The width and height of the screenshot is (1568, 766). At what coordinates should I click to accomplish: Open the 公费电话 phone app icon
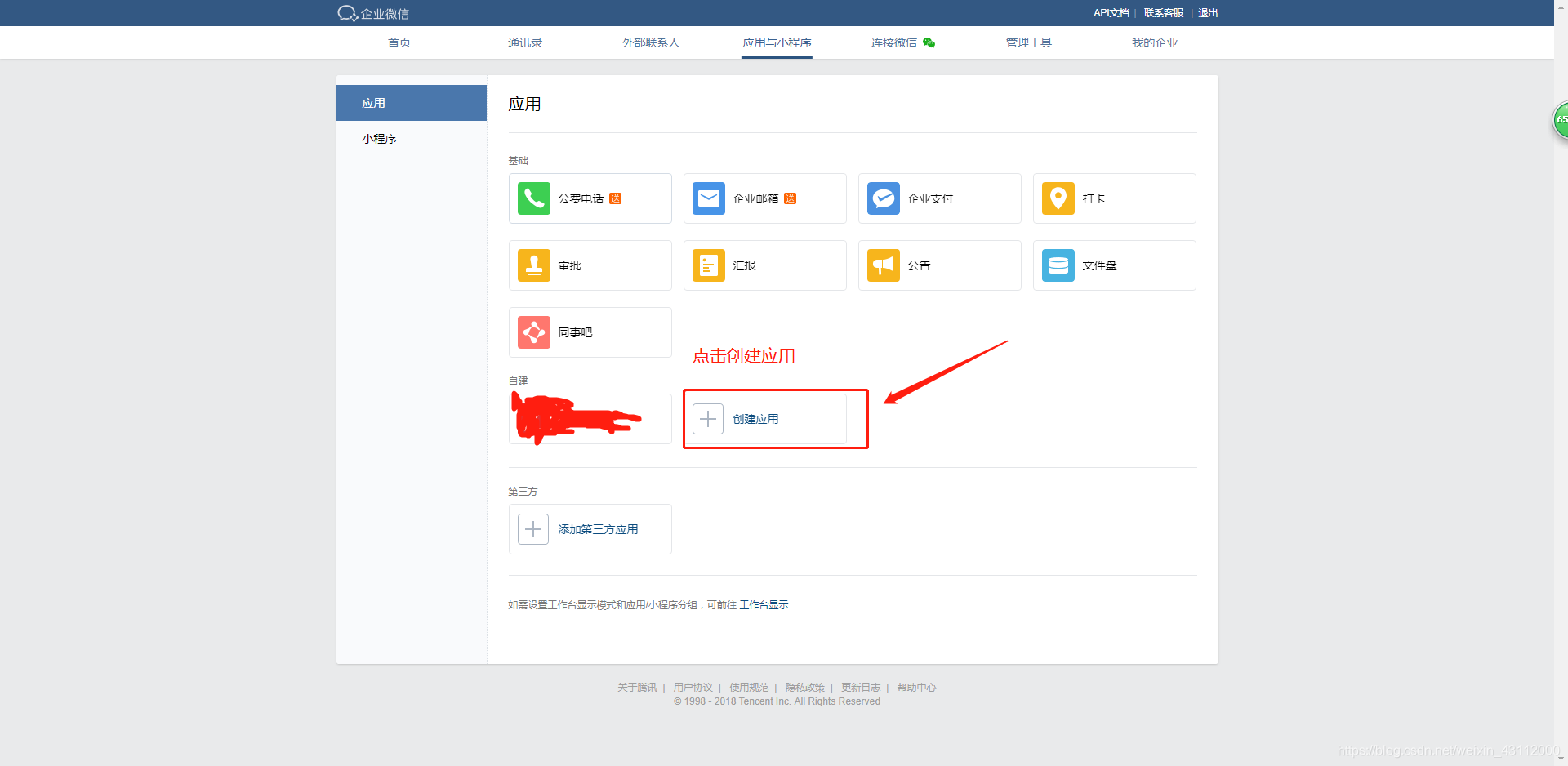click(533, 198)
